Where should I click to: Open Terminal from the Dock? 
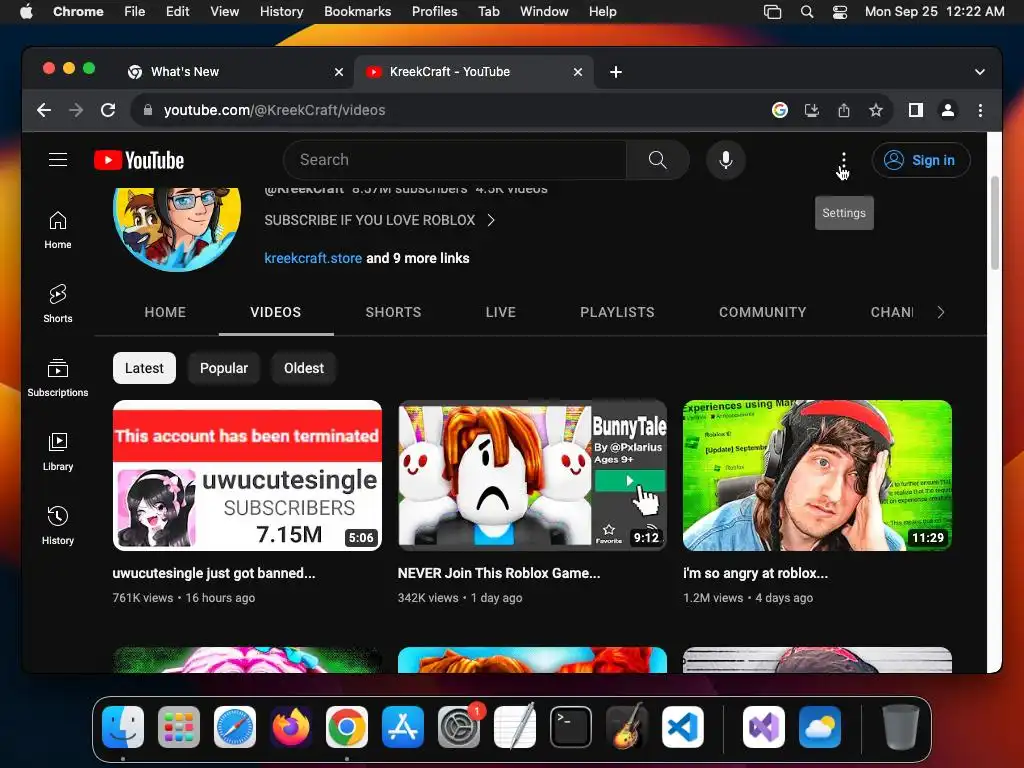(x=571, y=727)
